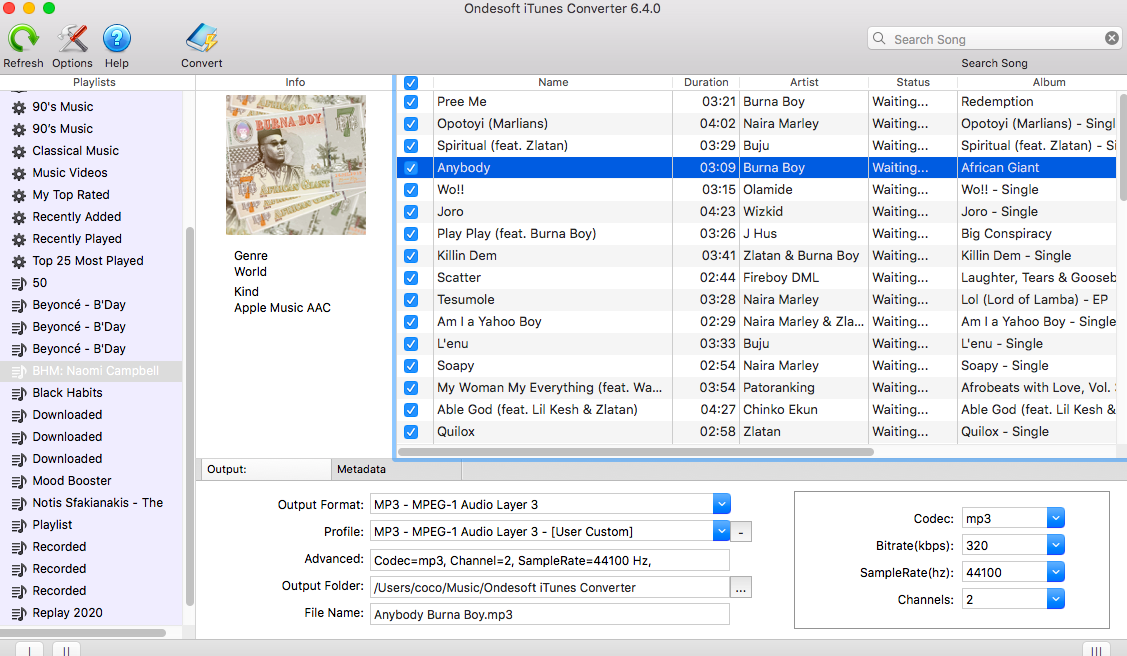Screen dimensions: 1127x656
Task: Open the SampleRate(hz) dropdown
Action: click(1055, 572)
